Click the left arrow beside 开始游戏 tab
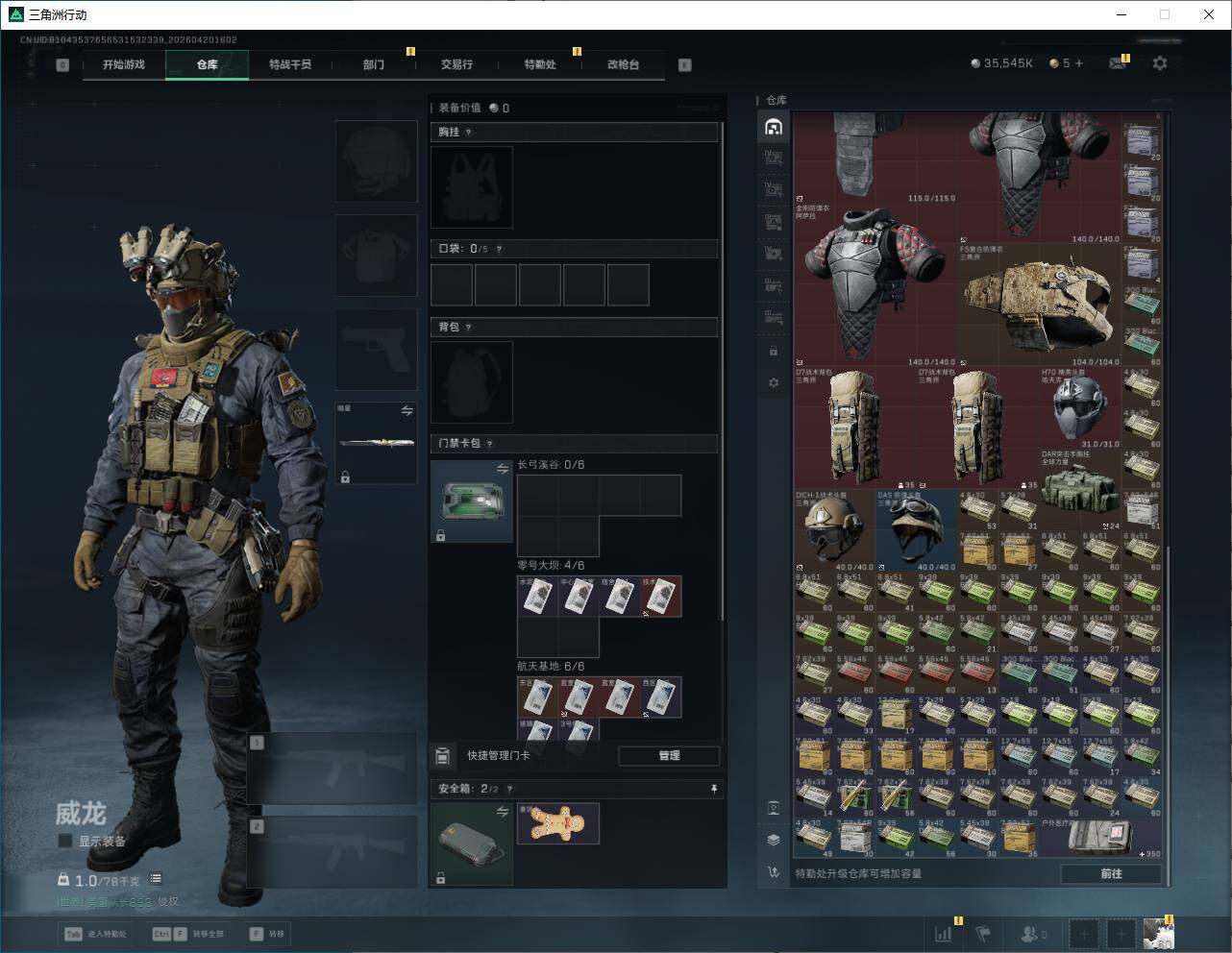This screenshot has width=1232, height=953. point(62,65)
